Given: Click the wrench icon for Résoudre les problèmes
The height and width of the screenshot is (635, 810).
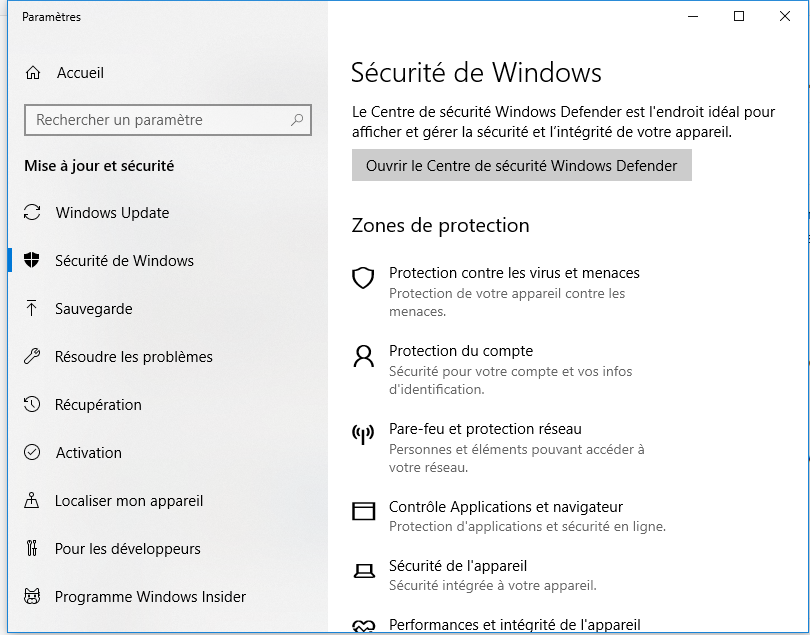Looking at the screenshot, I should coord(32,356).
